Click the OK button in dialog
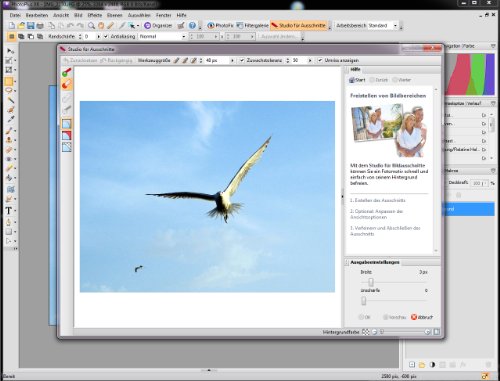500x381 pixels. tap(364, 317)
